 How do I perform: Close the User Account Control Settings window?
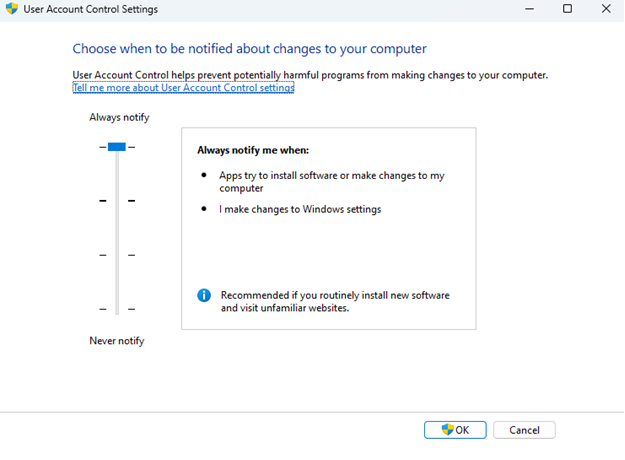tap(606, 9)
